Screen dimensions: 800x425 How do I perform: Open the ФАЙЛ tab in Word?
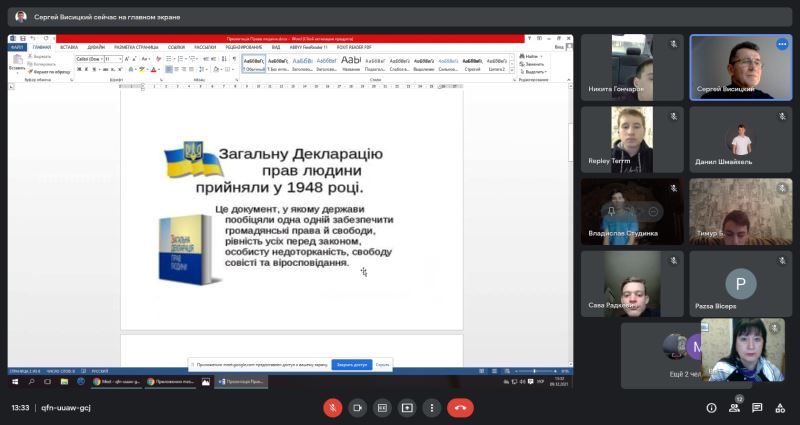(17, 46)
